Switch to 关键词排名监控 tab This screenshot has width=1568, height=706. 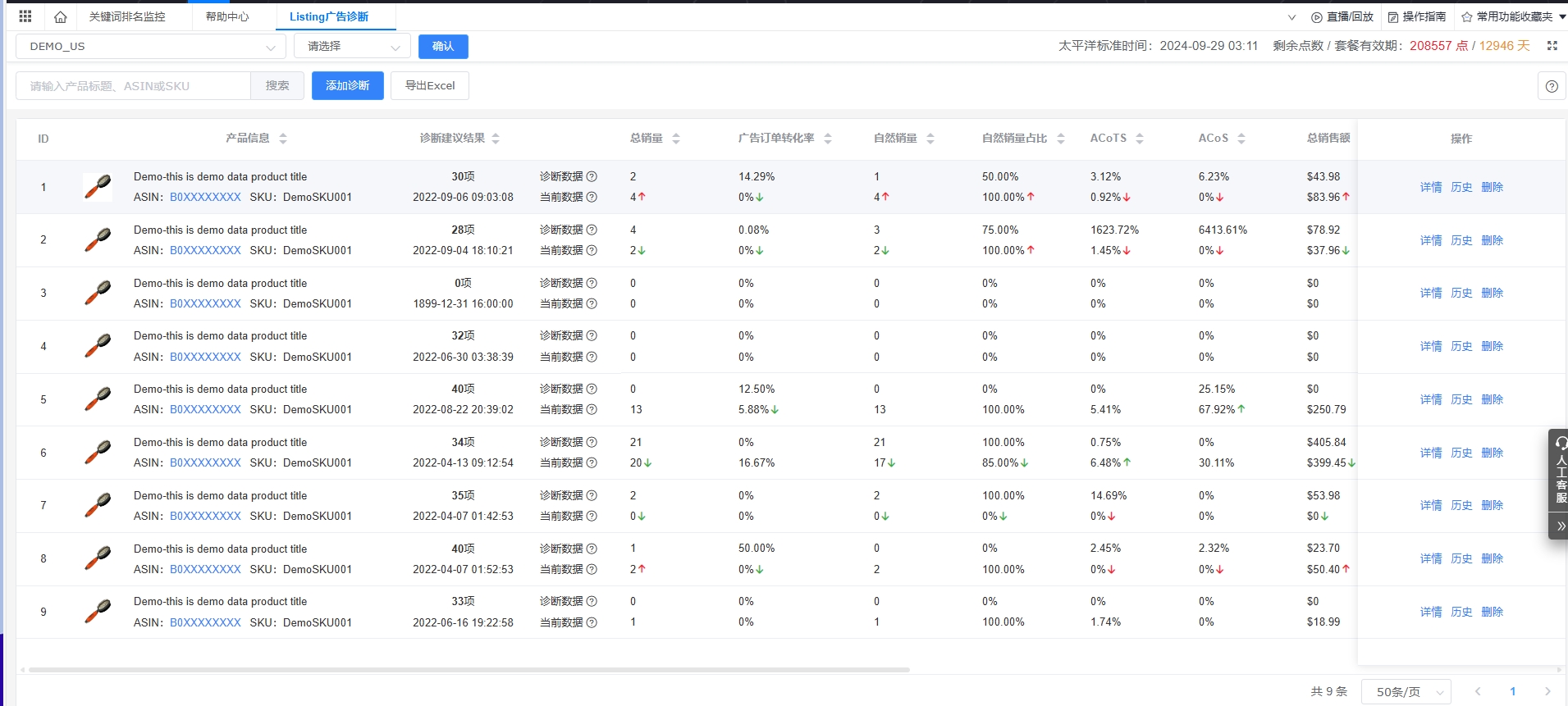(127, 16)
